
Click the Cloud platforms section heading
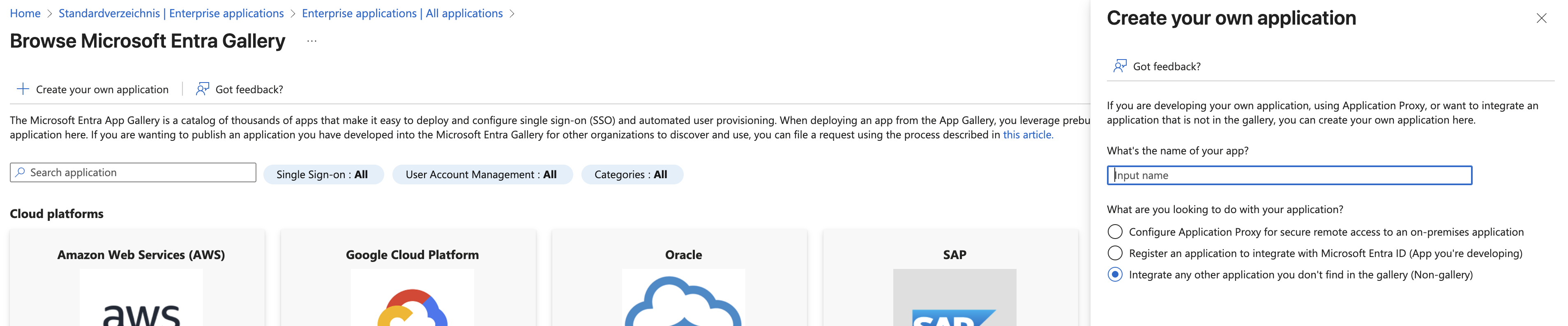[x=57, y=214]
